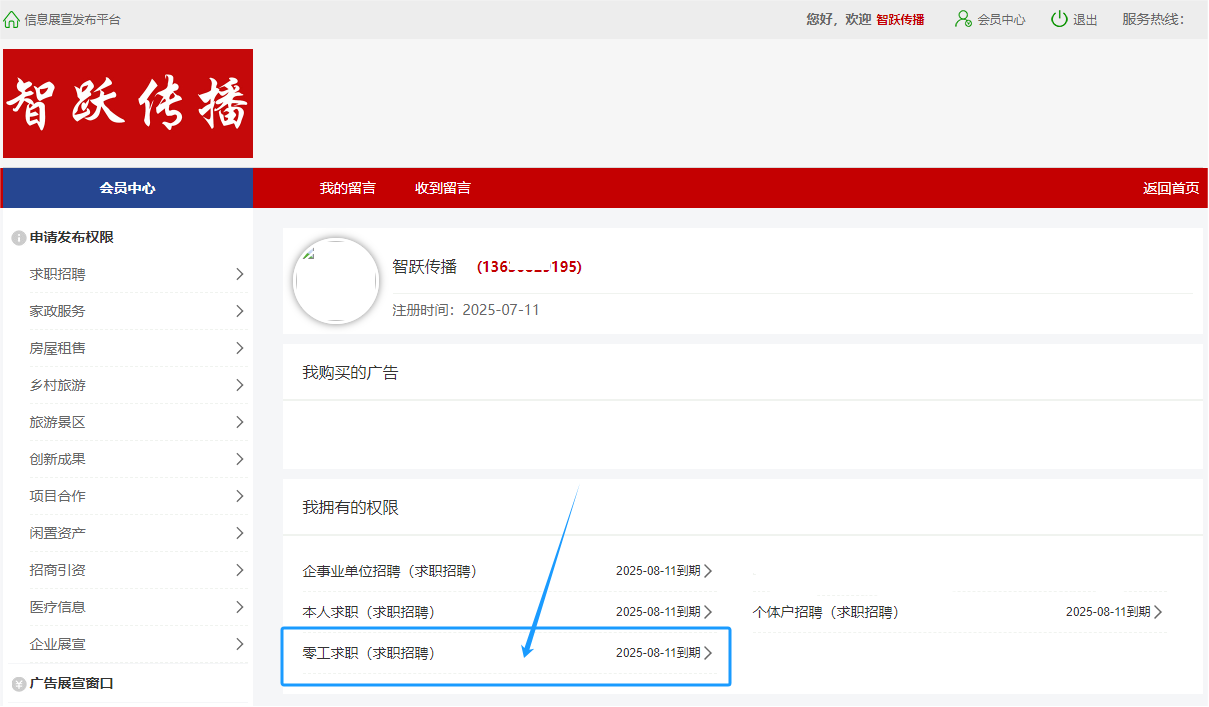
Task: Click arrow next to 企事业单位招聘 expiry date
Action: [708, 571]
